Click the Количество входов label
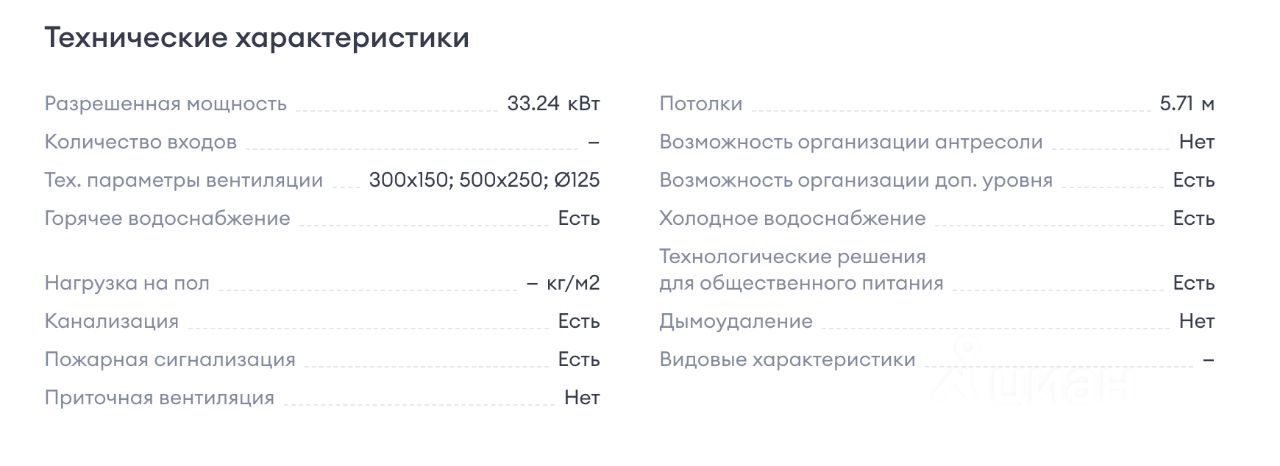The width and height of the screenshot is (1280, 466). tap(141, 142)
